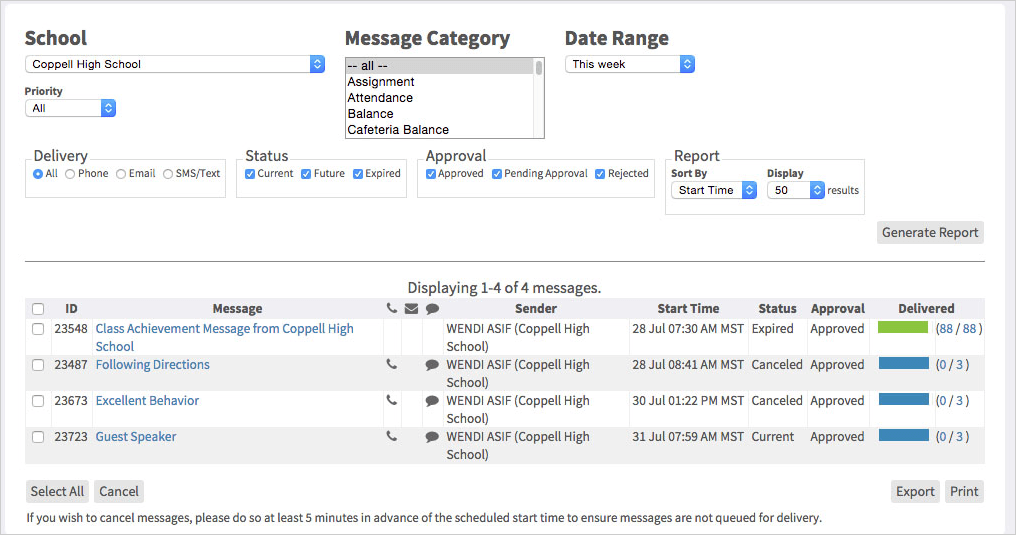
Task: Click the SMS bubble icon in the header
Action: pyautogui.click(x=432, y=309)
